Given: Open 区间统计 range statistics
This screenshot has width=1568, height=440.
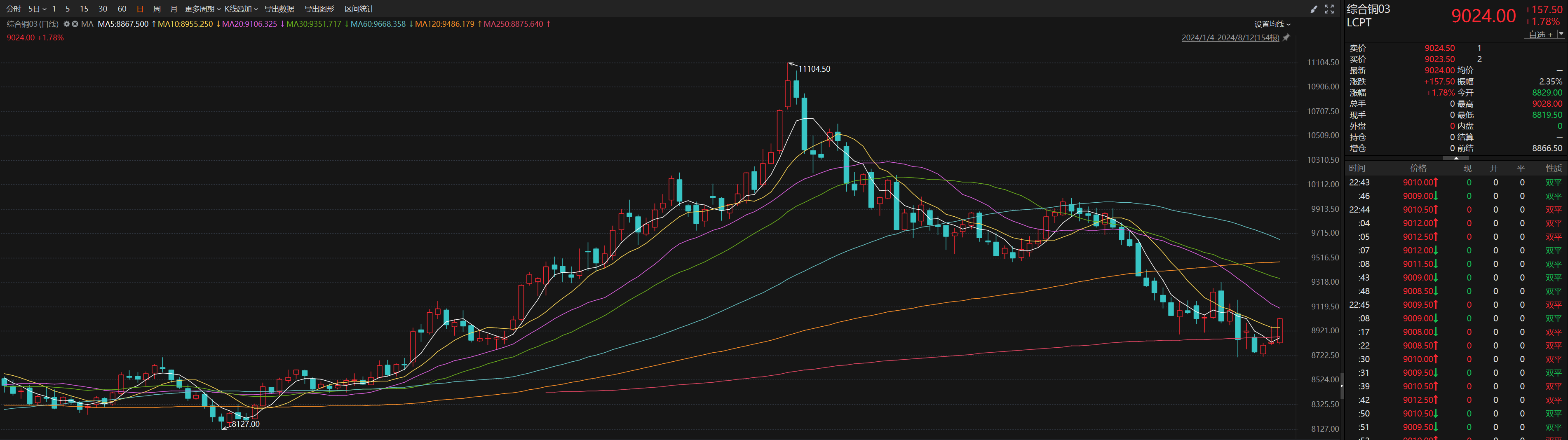Looking at the screenshot, I should (359, 9).
